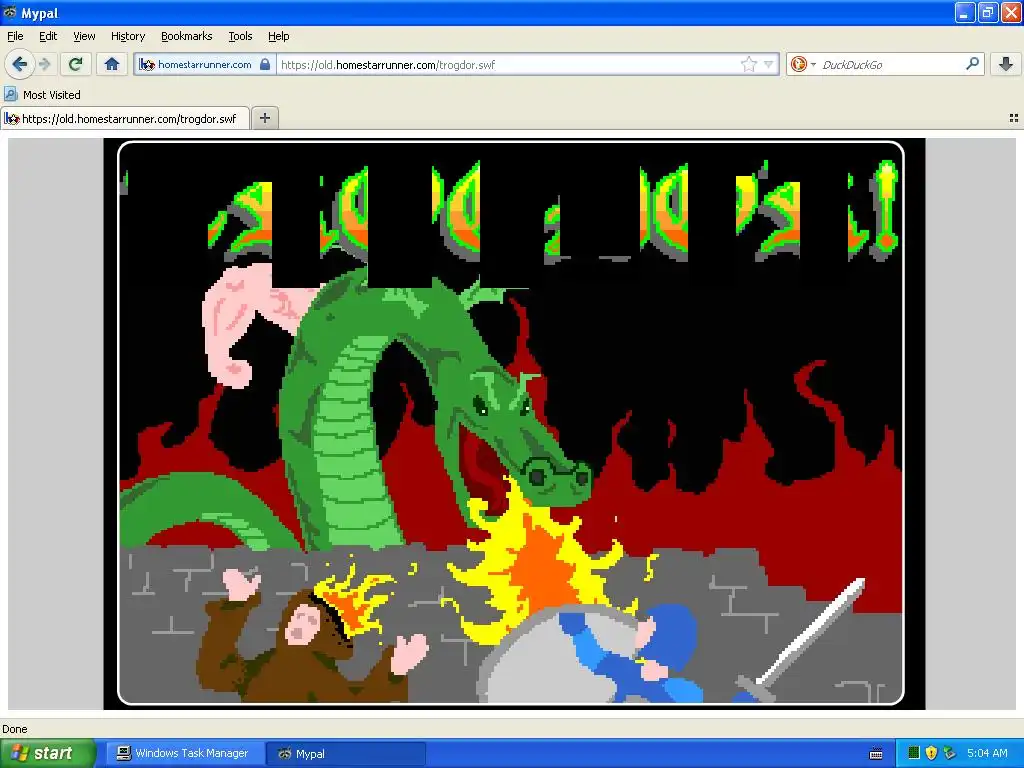The width and height of the screenshot is (1024, 768).
Task: Select the trogdor.swf tab
Action: [x=124, y=118]
